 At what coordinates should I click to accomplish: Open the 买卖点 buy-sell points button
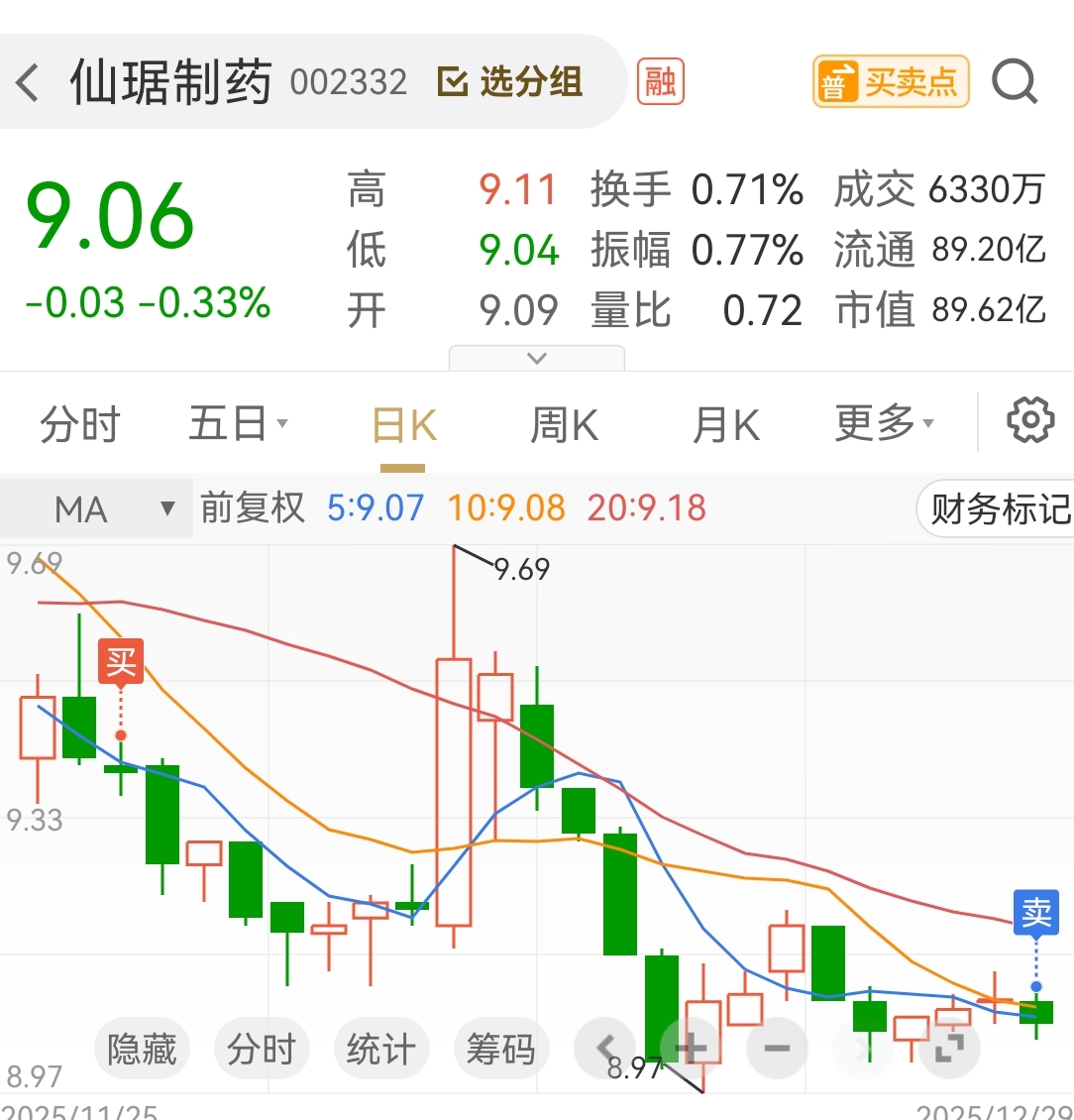[891, 81]
